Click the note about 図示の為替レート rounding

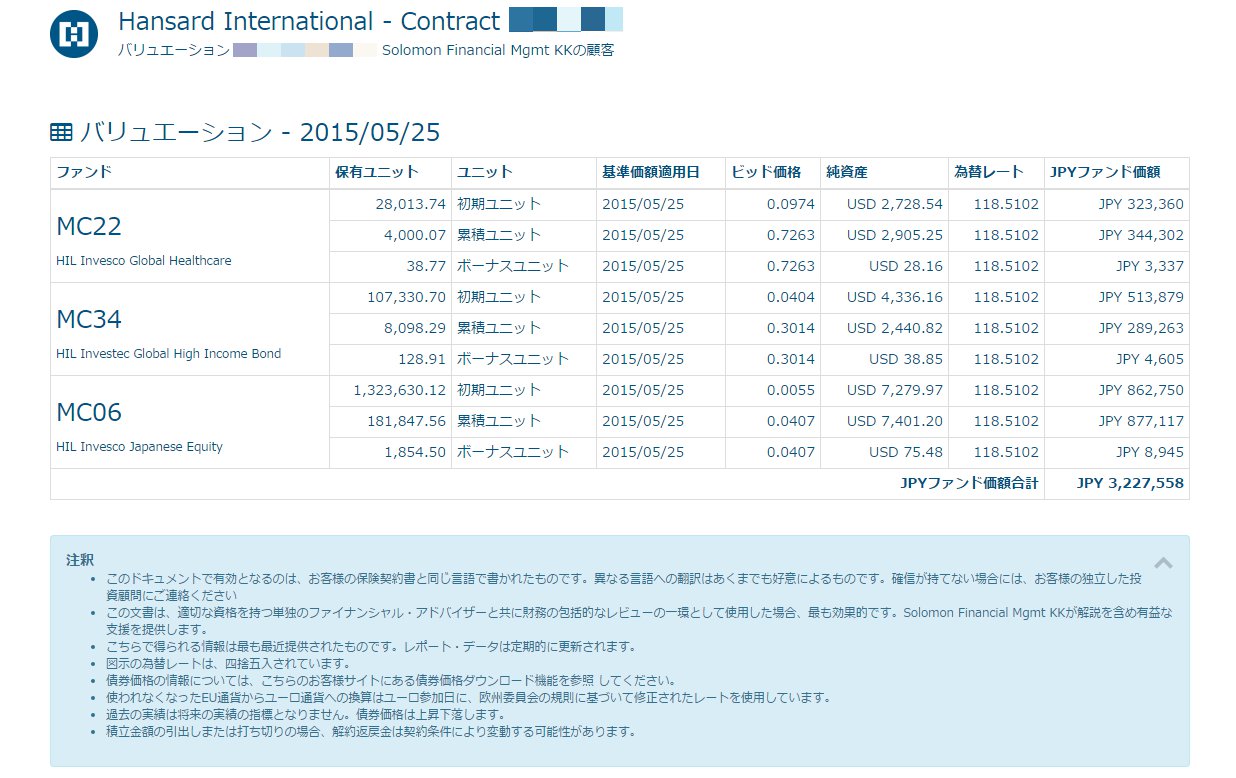[228, 663]
